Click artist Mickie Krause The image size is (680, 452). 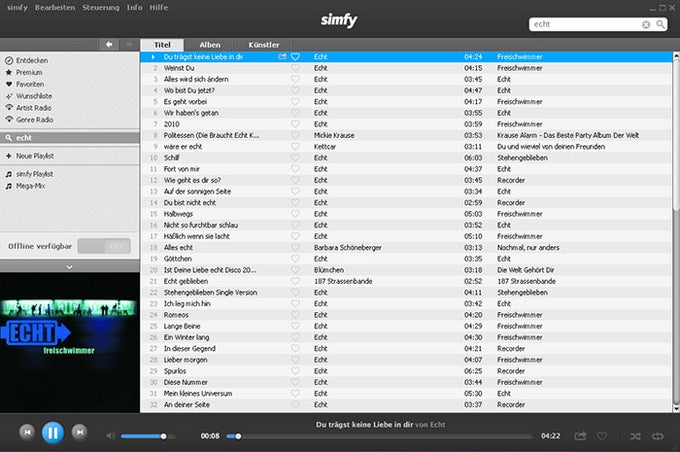click(334, 135)
